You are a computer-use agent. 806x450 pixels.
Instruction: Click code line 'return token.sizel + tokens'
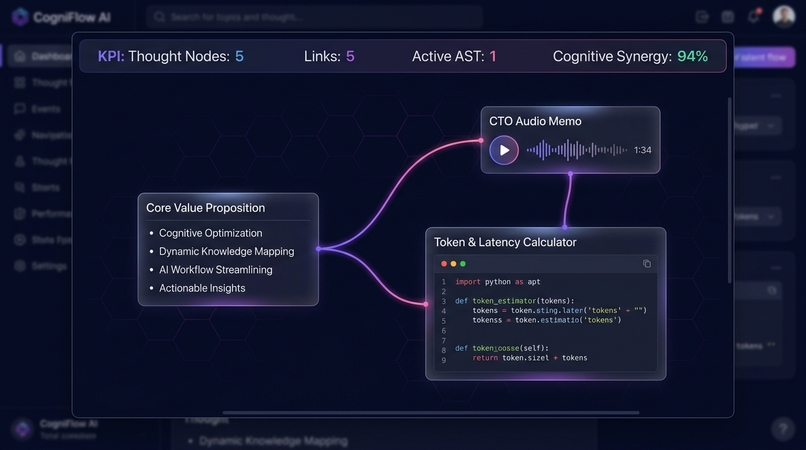530,358
